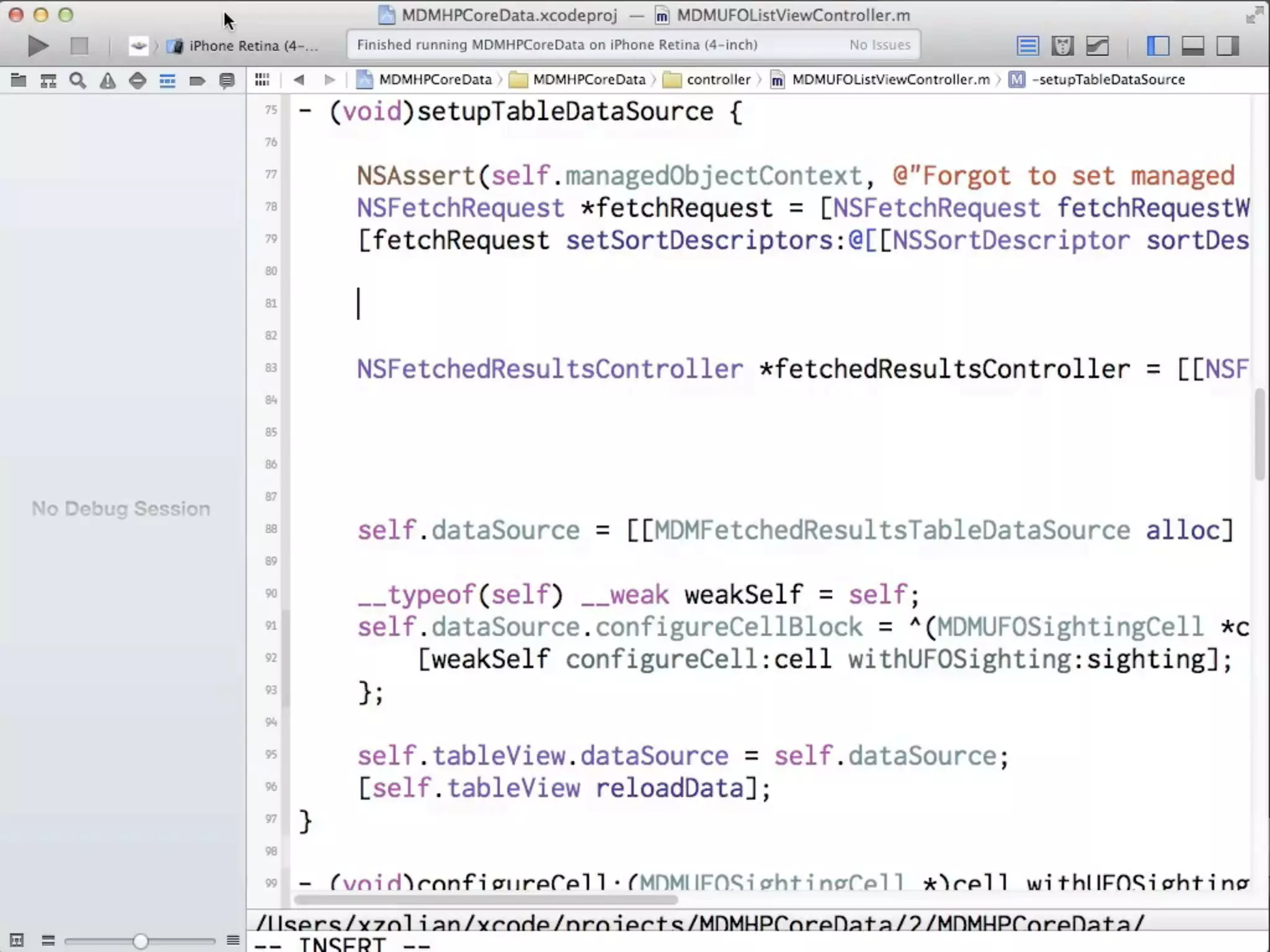The image size is (1270, 952).
Task: Open the Find navigator magnifier icon
Action: 78,80
